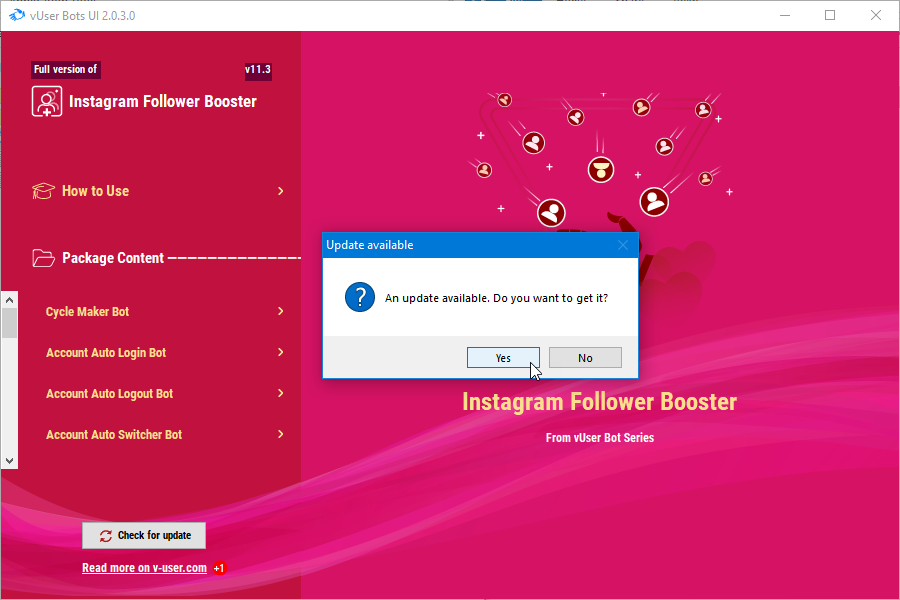This screenshot has width=900, height=600.
Task: Click the Package Content folder icon
Action: click(x=43, y=258)
